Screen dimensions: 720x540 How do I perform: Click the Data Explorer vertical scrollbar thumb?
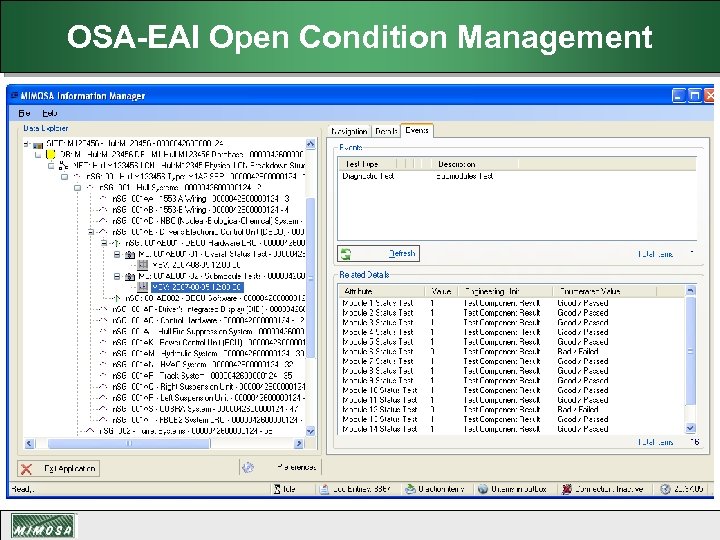click(x=310, y=278)
